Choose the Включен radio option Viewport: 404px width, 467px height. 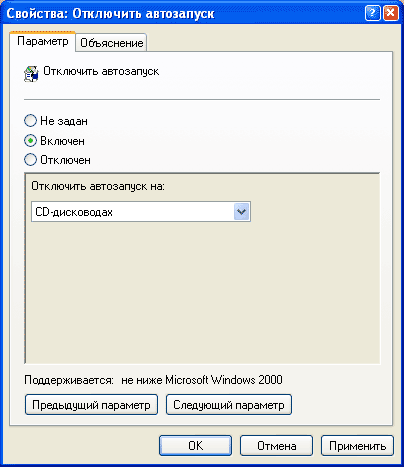point(30,141)
